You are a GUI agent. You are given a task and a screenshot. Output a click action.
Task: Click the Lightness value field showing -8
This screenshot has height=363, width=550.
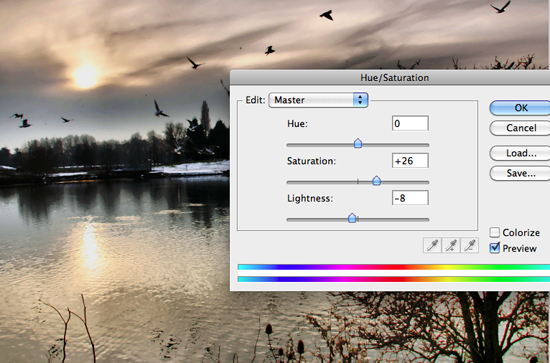[x=410, y=198]
